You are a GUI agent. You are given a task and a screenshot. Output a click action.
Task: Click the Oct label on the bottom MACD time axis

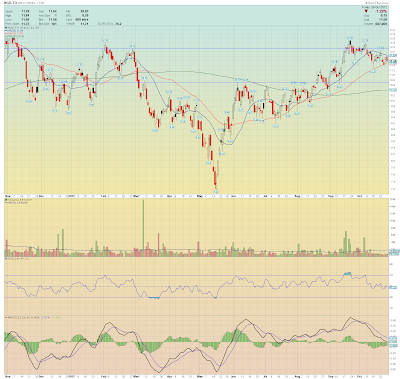(x=360, y=376)
